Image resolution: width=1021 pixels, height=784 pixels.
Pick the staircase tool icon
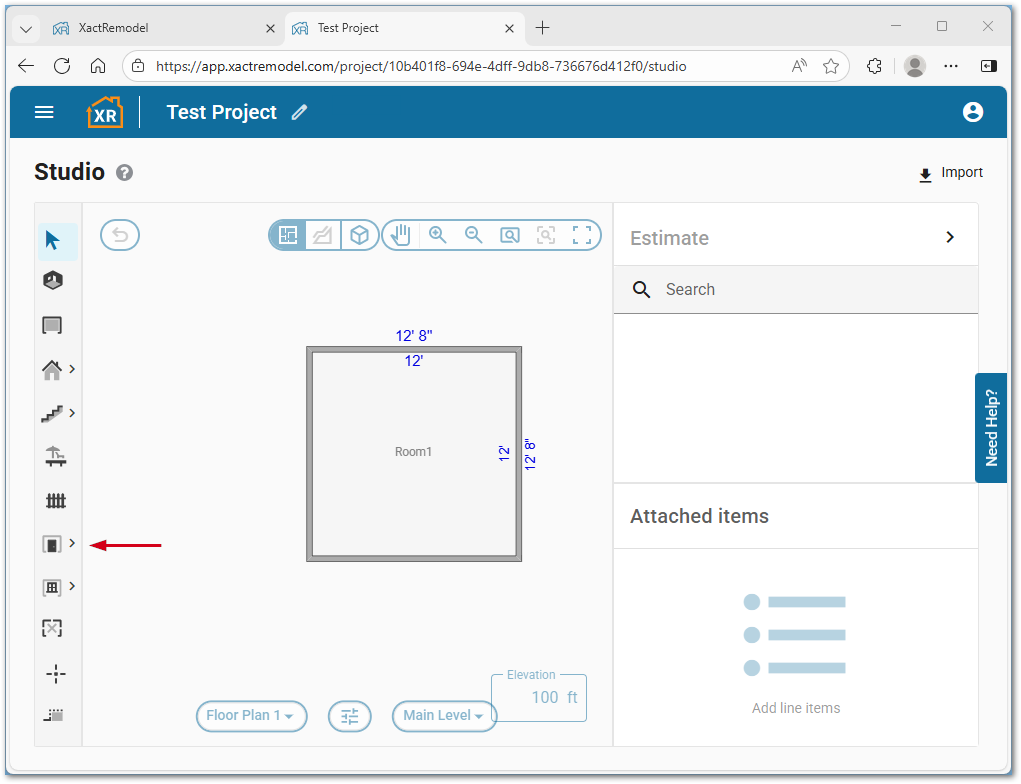pyautogui.click(x=52, y=413)
